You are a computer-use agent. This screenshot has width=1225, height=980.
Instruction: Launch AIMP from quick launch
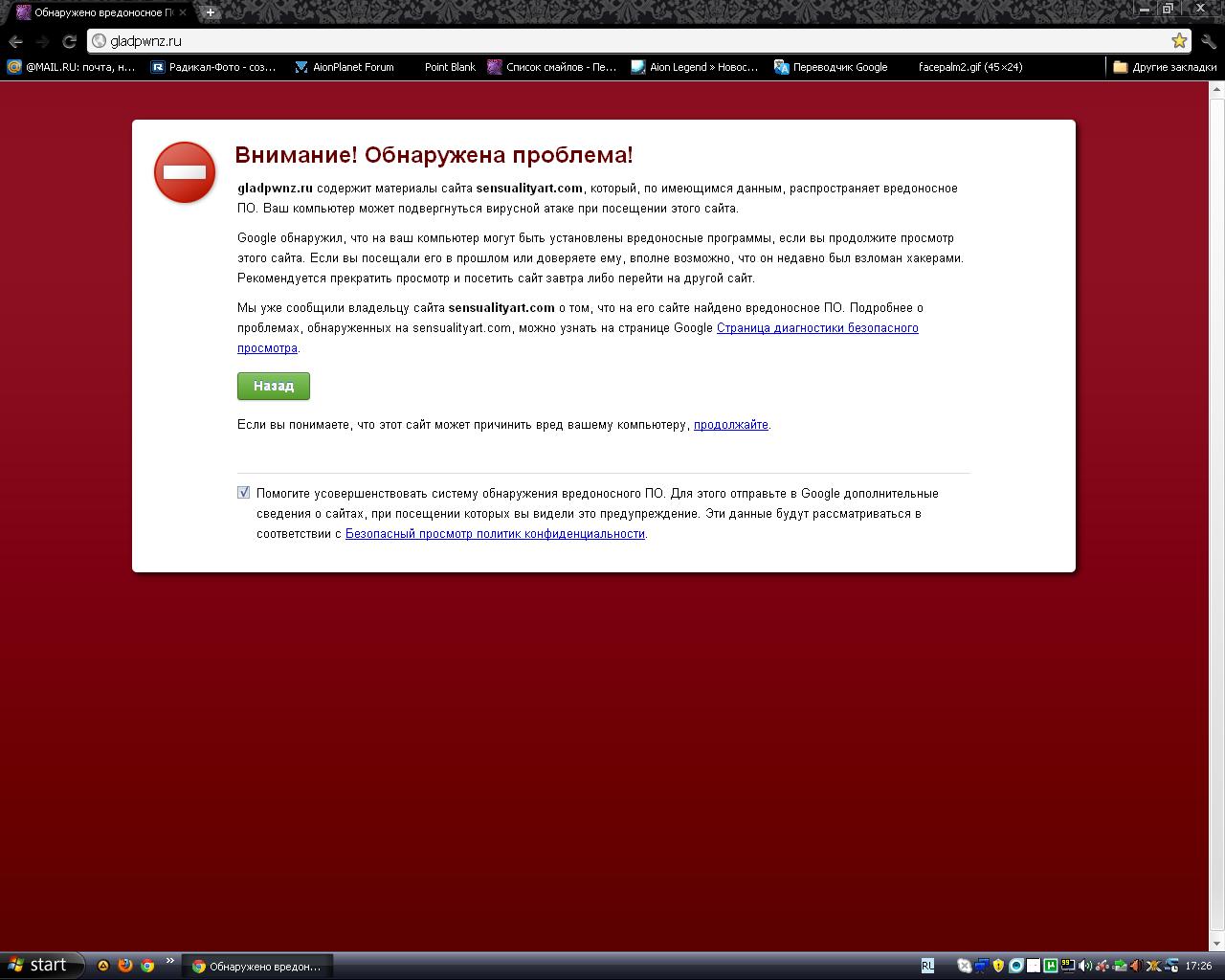coord(103,966)
